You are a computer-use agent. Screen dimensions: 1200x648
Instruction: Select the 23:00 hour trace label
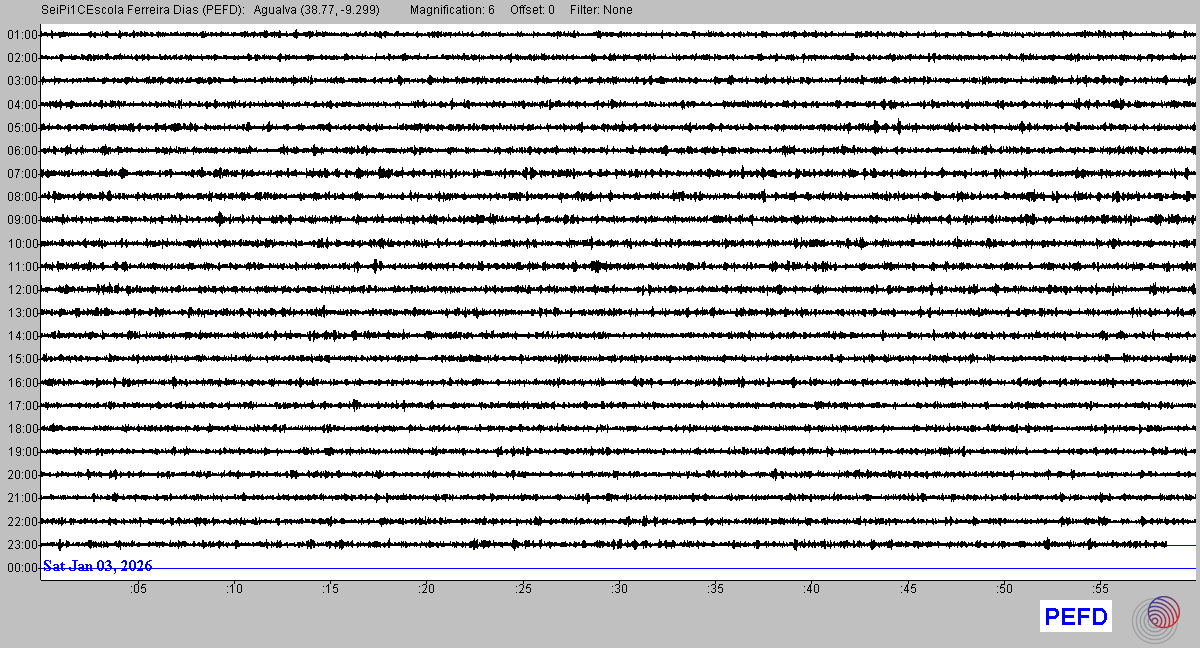click(x=21, y=545)
